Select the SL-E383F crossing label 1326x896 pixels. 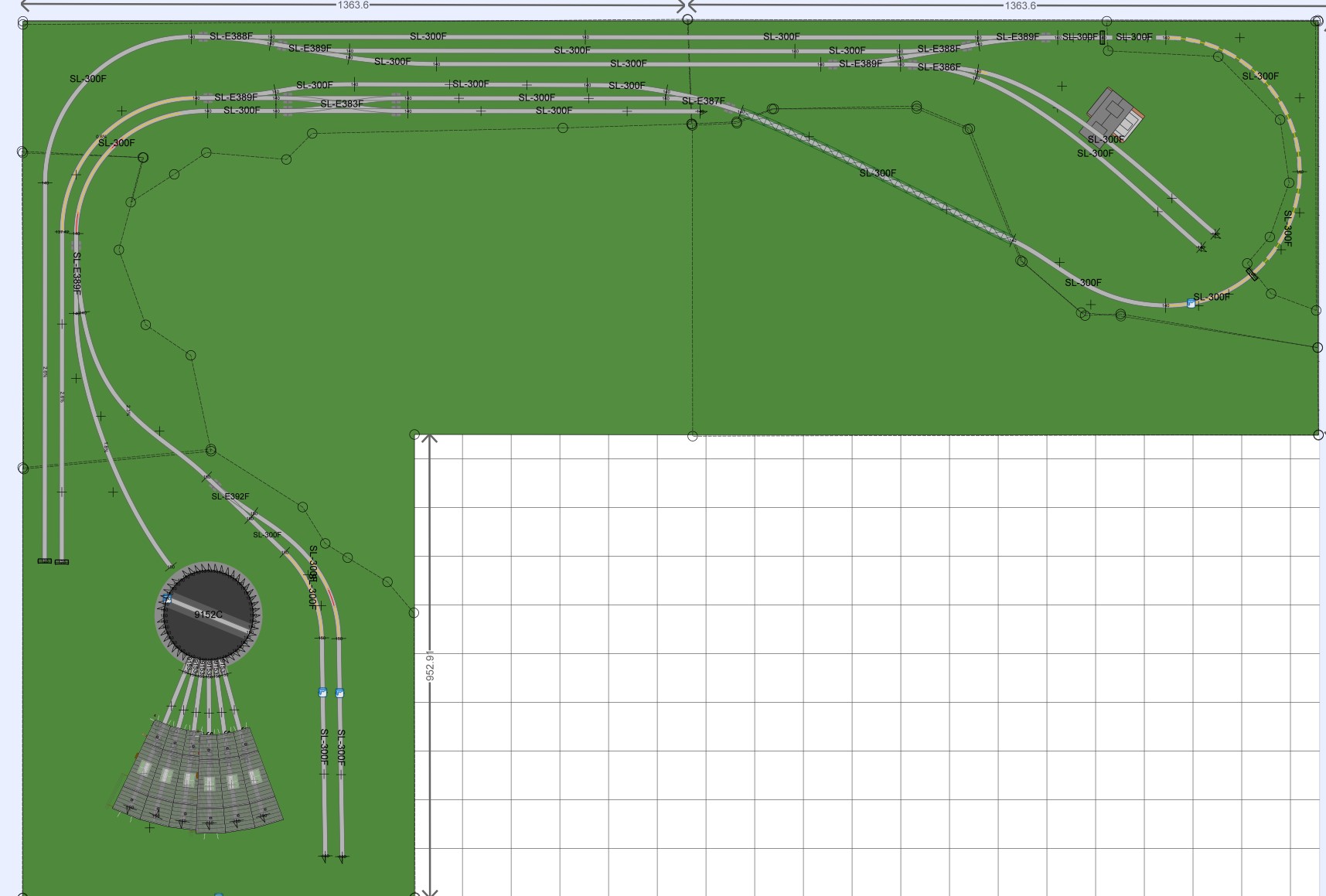[341, 104]
